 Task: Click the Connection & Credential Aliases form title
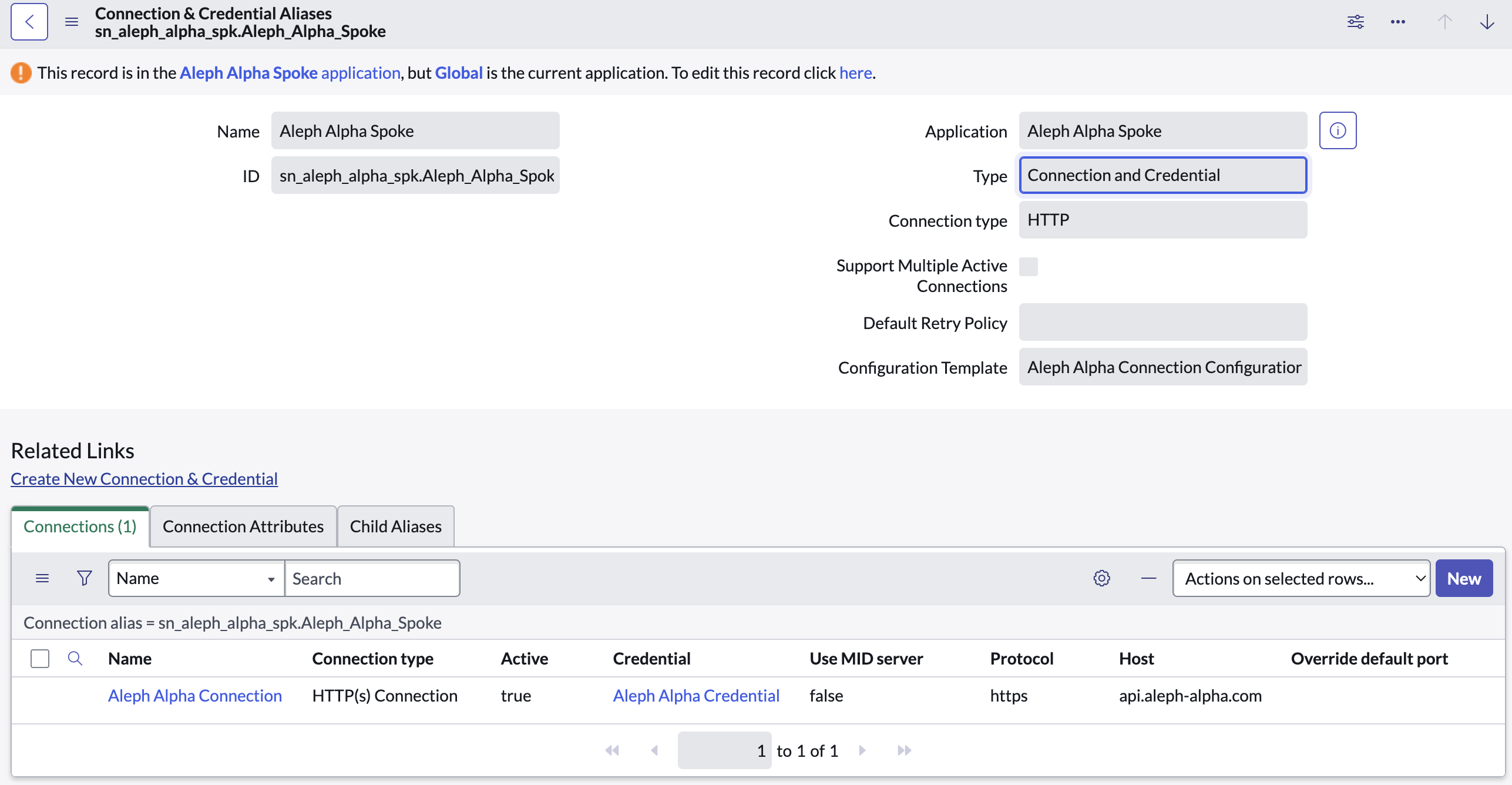(213, 13)
